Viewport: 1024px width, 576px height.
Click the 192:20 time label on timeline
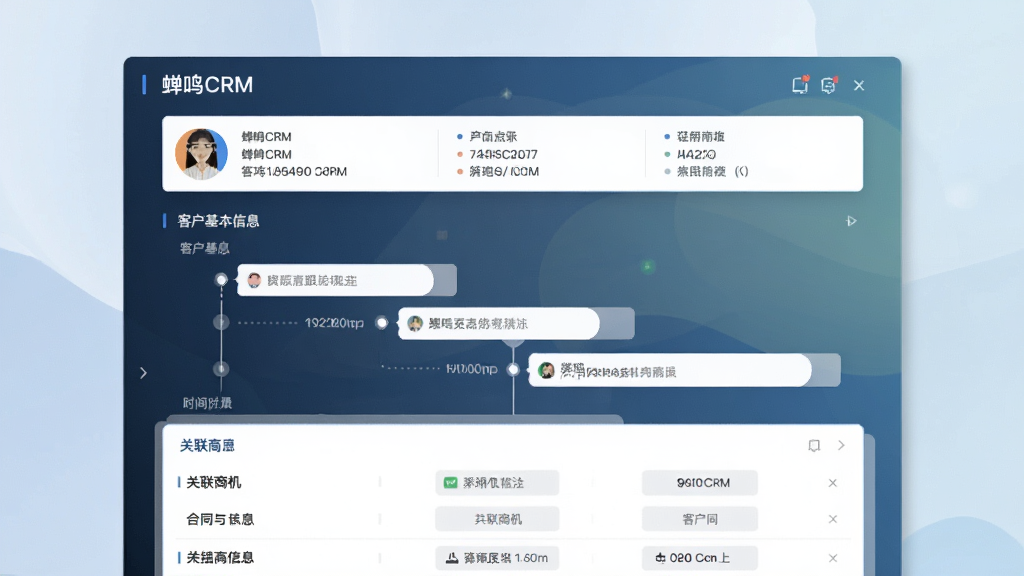click(x=334, y=323)
